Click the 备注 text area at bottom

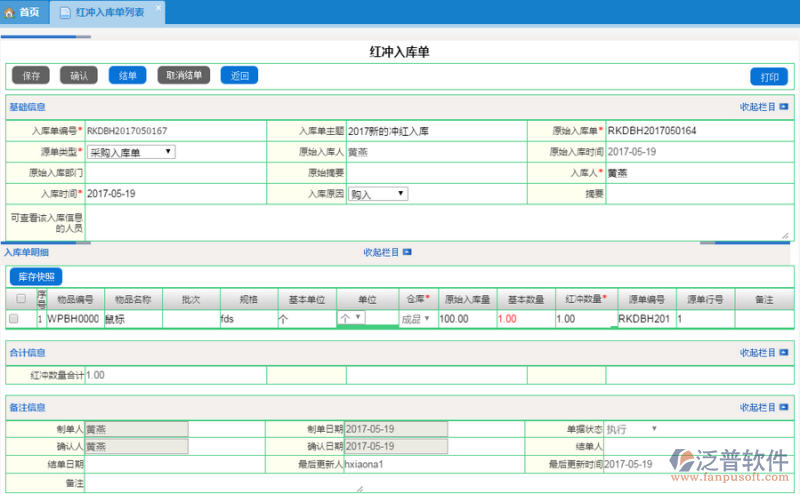[x=224, y=483]
